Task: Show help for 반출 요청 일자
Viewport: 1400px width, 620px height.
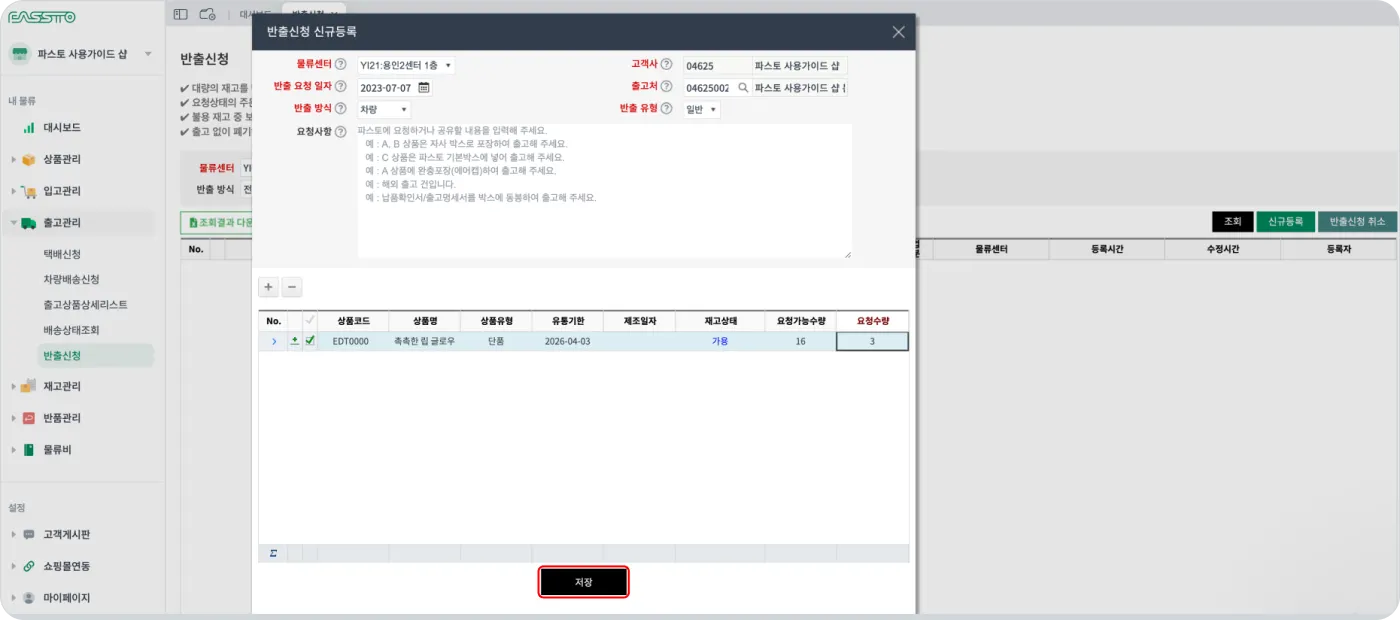Action: pos(341,87)
